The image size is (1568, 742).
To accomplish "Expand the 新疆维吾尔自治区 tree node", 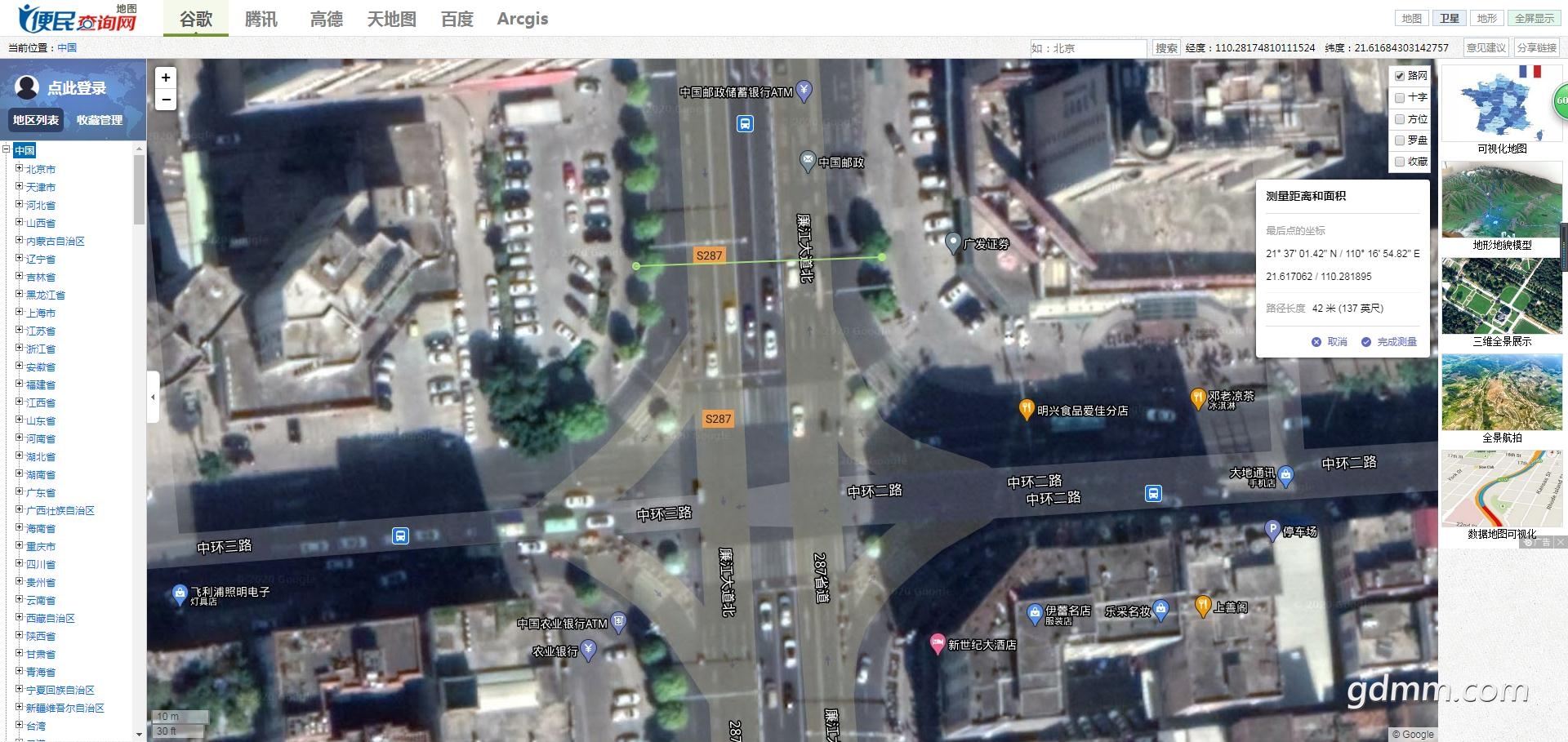I will [x=19, y=707].
